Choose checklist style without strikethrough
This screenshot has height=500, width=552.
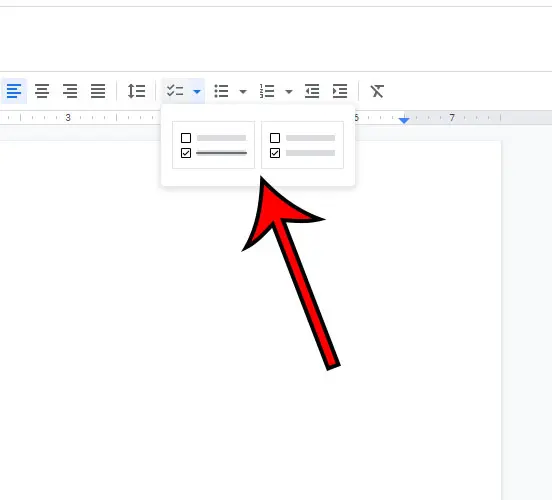[x=302, y=145]
